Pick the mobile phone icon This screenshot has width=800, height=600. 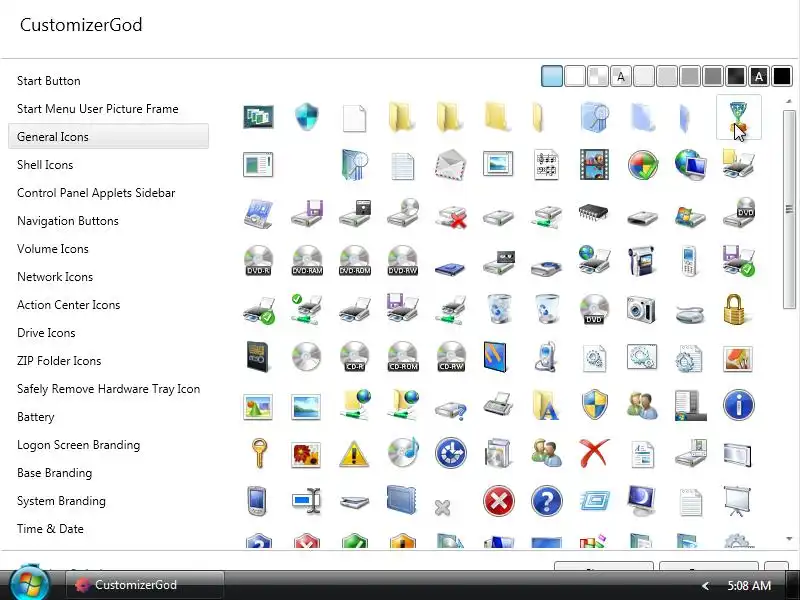click(x=689, y=261)
